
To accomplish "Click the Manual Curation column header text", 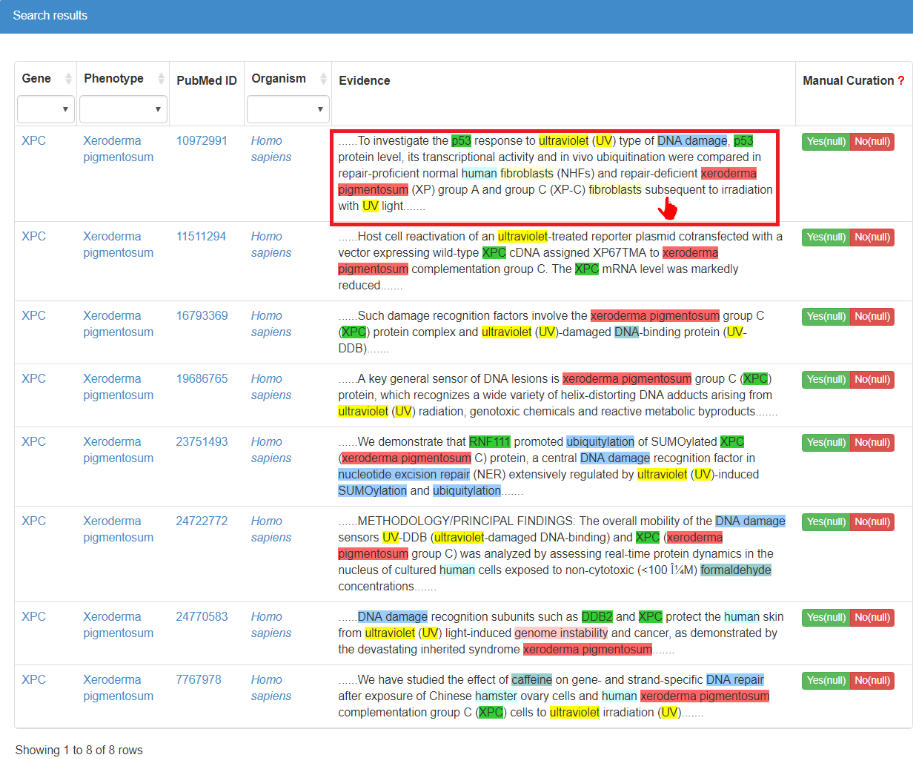I will (848, 81).
